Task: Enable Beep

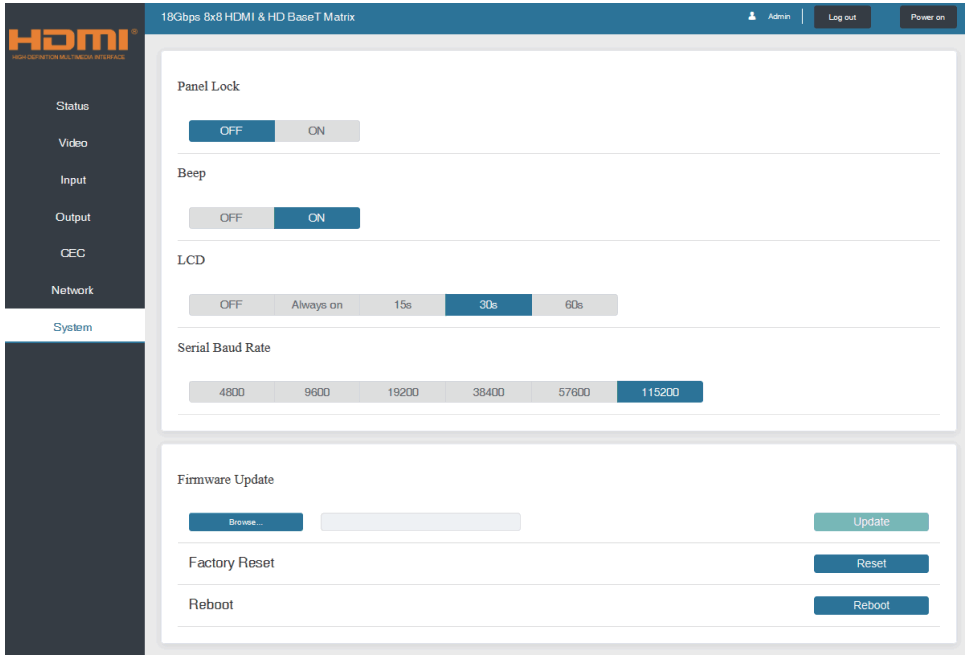Action: pyautogui.click(x=317, y=217)
